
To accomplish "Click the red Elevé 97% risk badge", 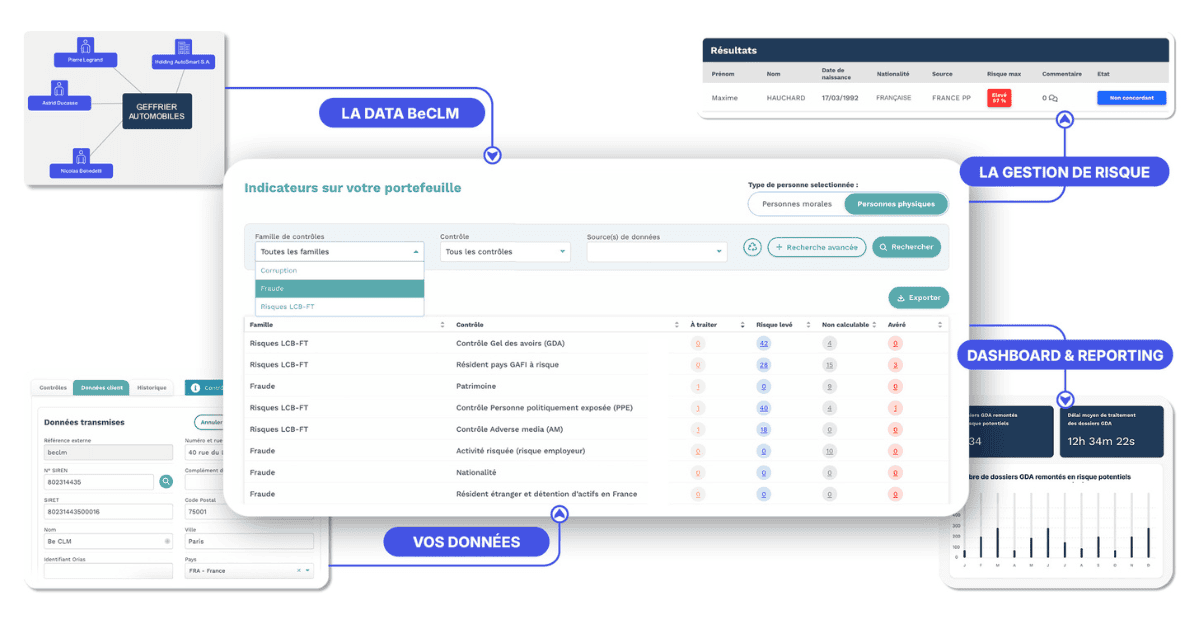I will tap(999, 98).
